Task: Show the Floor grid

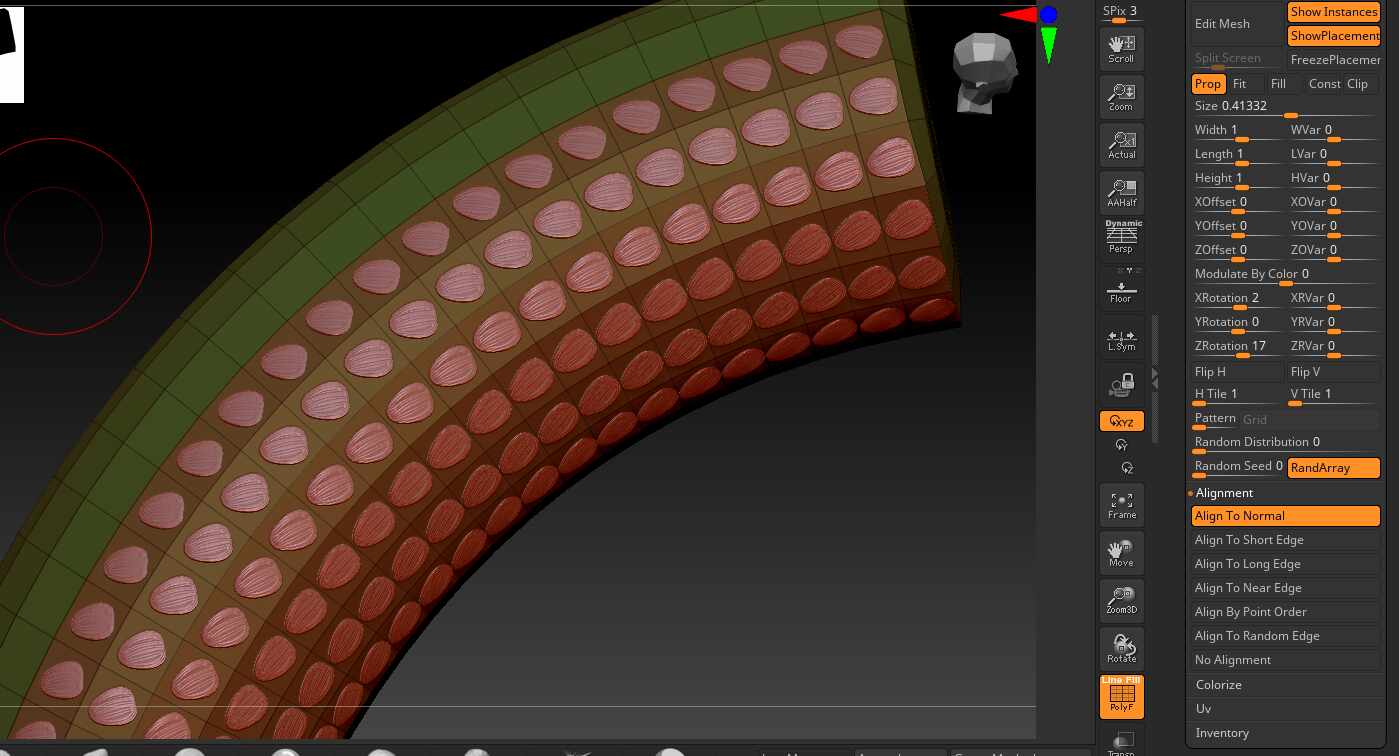Action: click(x=1121, y=287)
